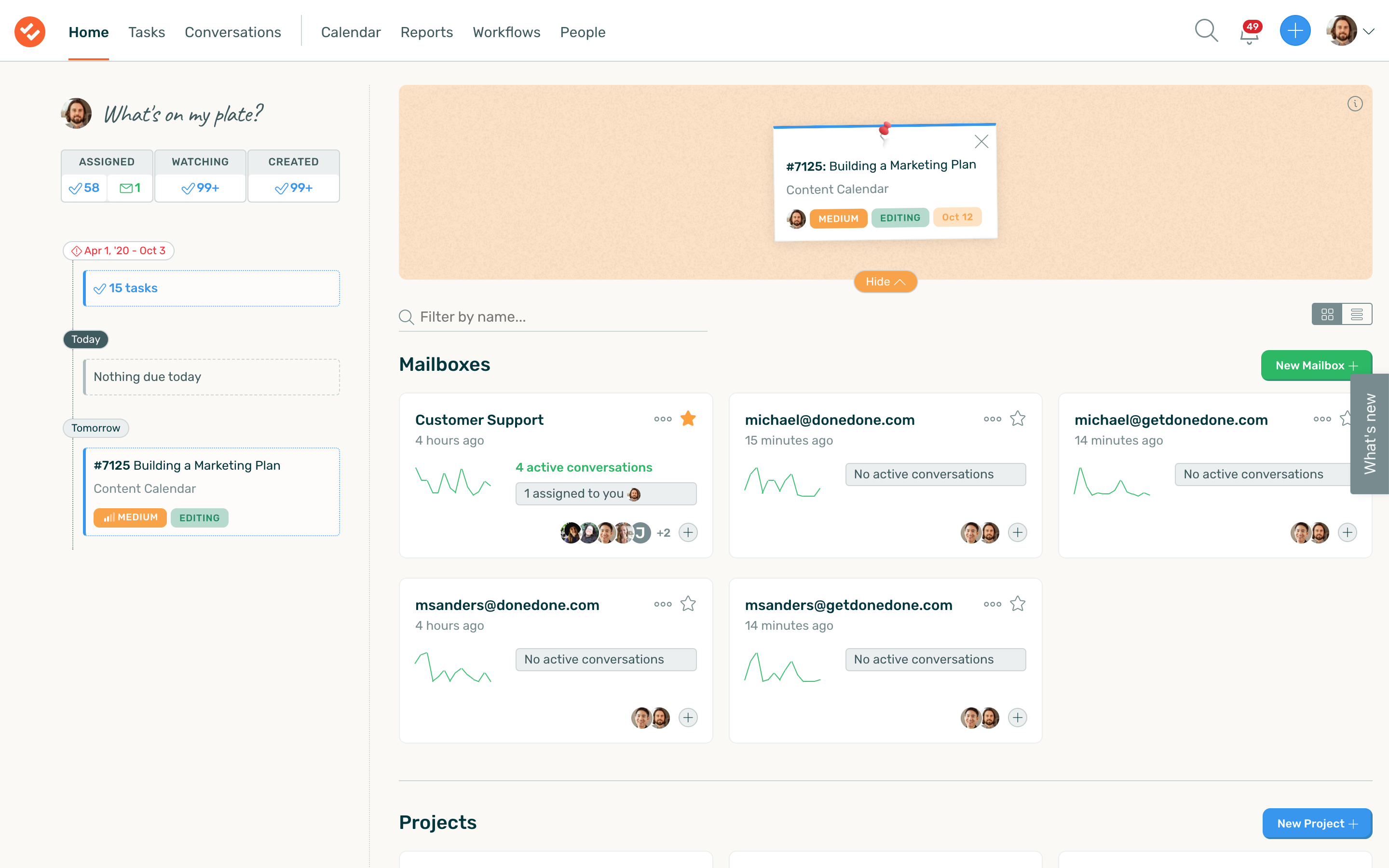Open the Reports tab
Screen dimensions: 1389x868
pyautogui.click(x=426, y=32)
